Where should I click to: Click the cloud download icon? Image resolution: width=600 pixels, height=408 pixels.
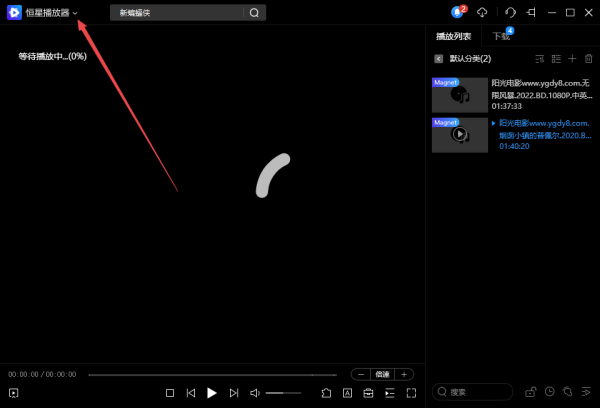483,12
